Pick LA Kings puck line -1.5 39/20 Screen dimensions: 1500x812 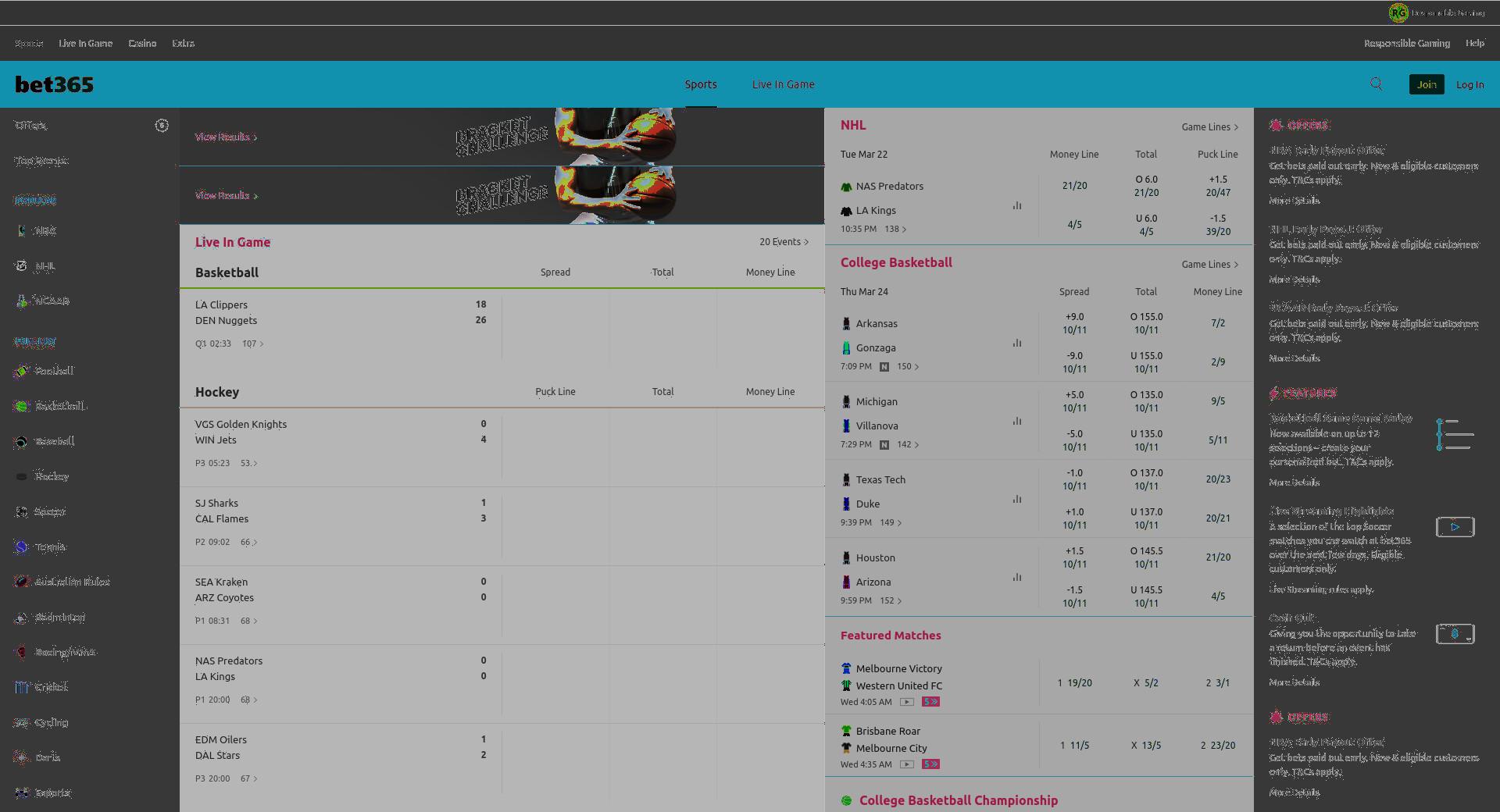1218,225
